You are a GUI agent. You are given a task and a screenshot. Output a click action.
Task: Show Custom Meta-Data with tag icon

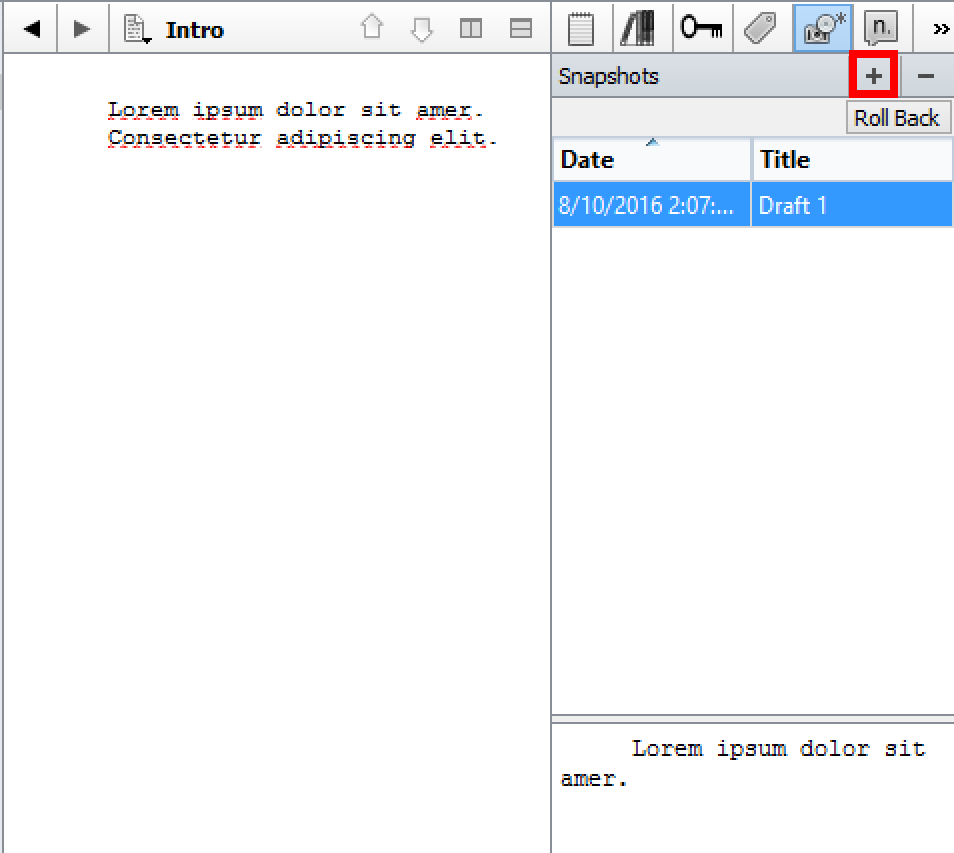(761, 29)
